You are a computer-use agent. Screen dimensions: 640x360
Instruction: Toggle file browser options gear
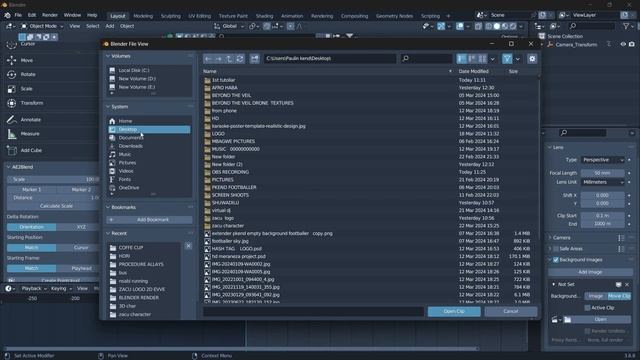532,59
